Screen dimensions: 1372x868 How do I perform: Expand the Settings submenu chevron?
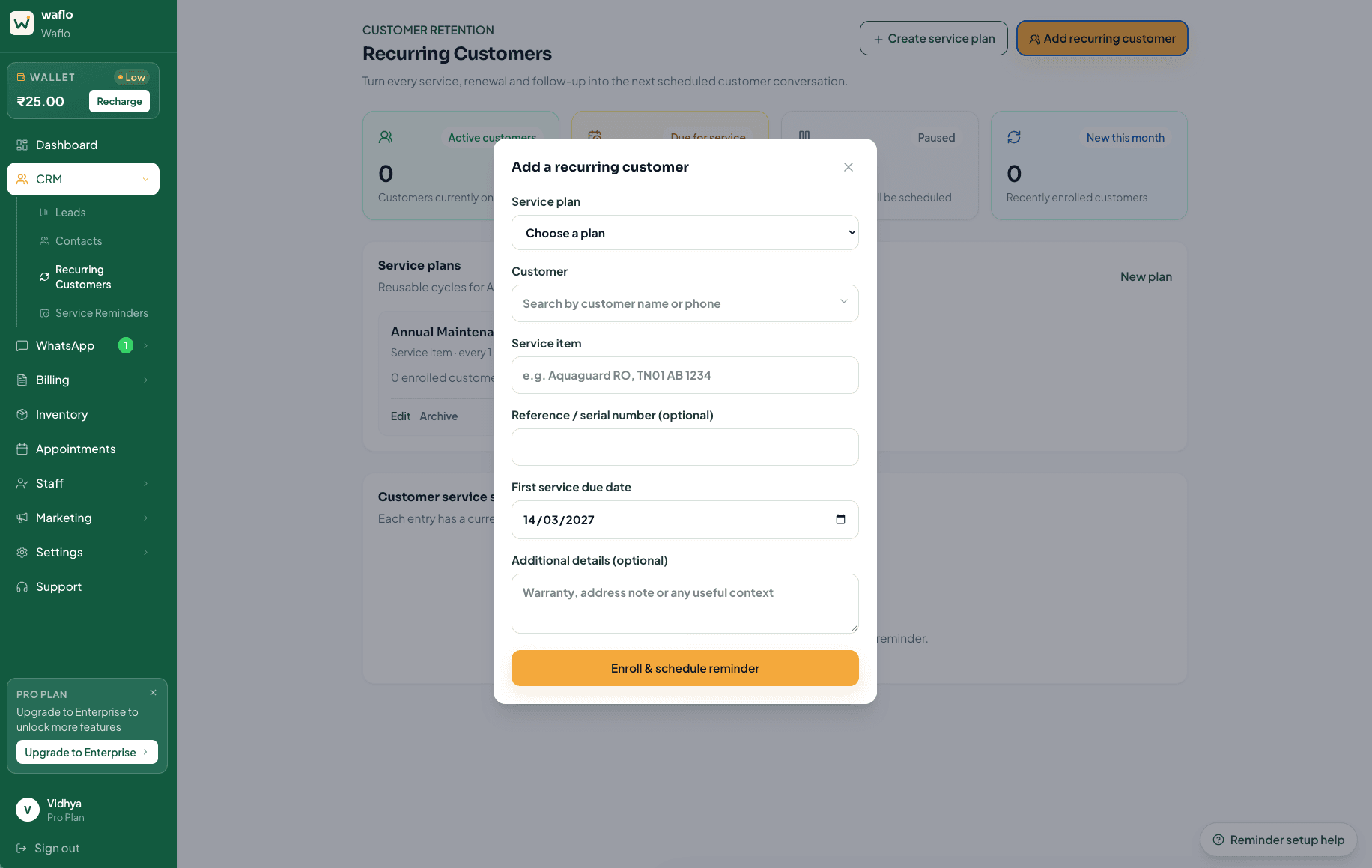(x=145, y=552)
